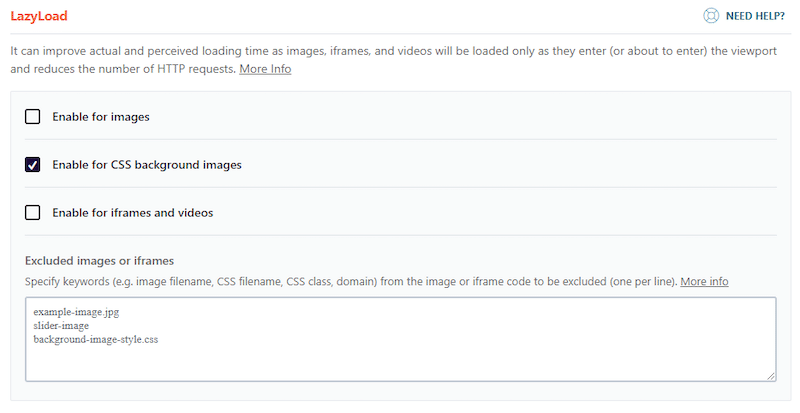Click the LazyLoad section heading

(39, 16)
